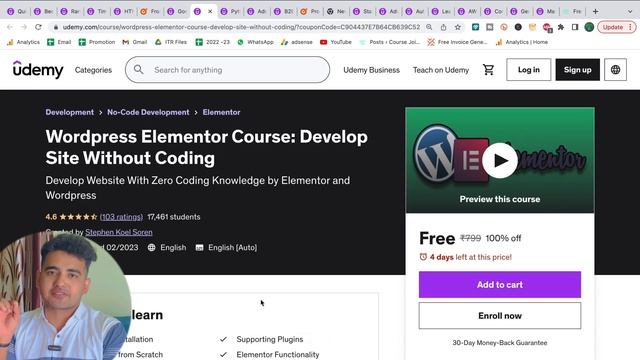Click the Add to cart button
This screenshot has width=640, height=360.
(x=500, y=284)
